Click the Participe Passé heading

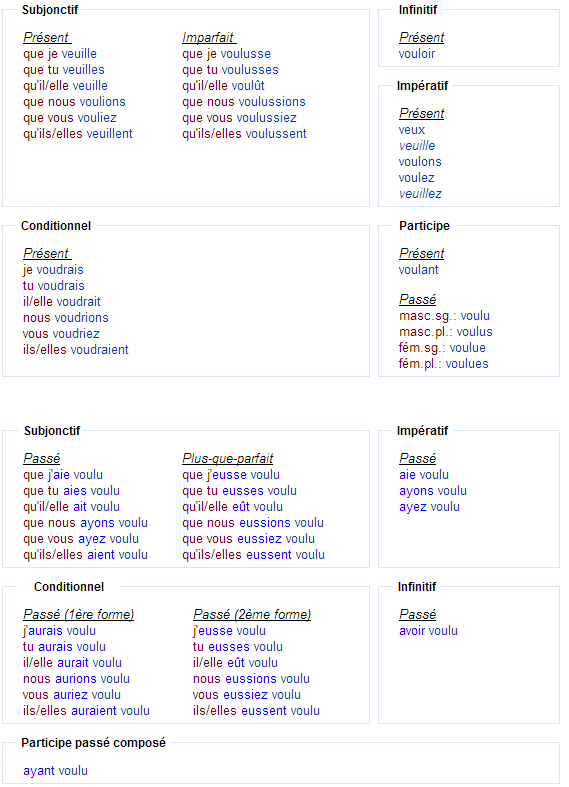[x=417, y=300]
